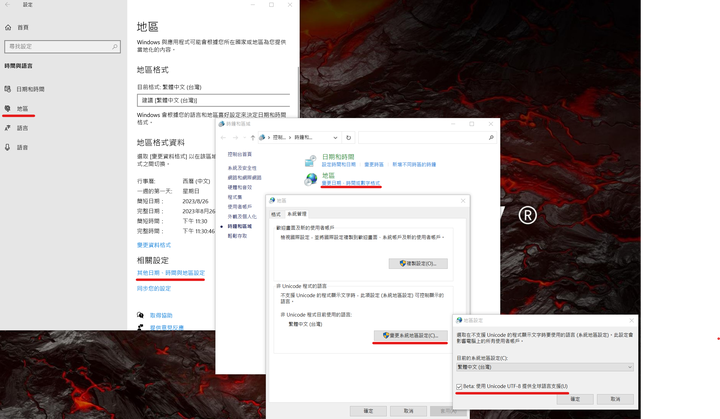This screenshot has height=419, width=720.
Task: Click 同步您的設定 link
Action: [x=154, y=289]
